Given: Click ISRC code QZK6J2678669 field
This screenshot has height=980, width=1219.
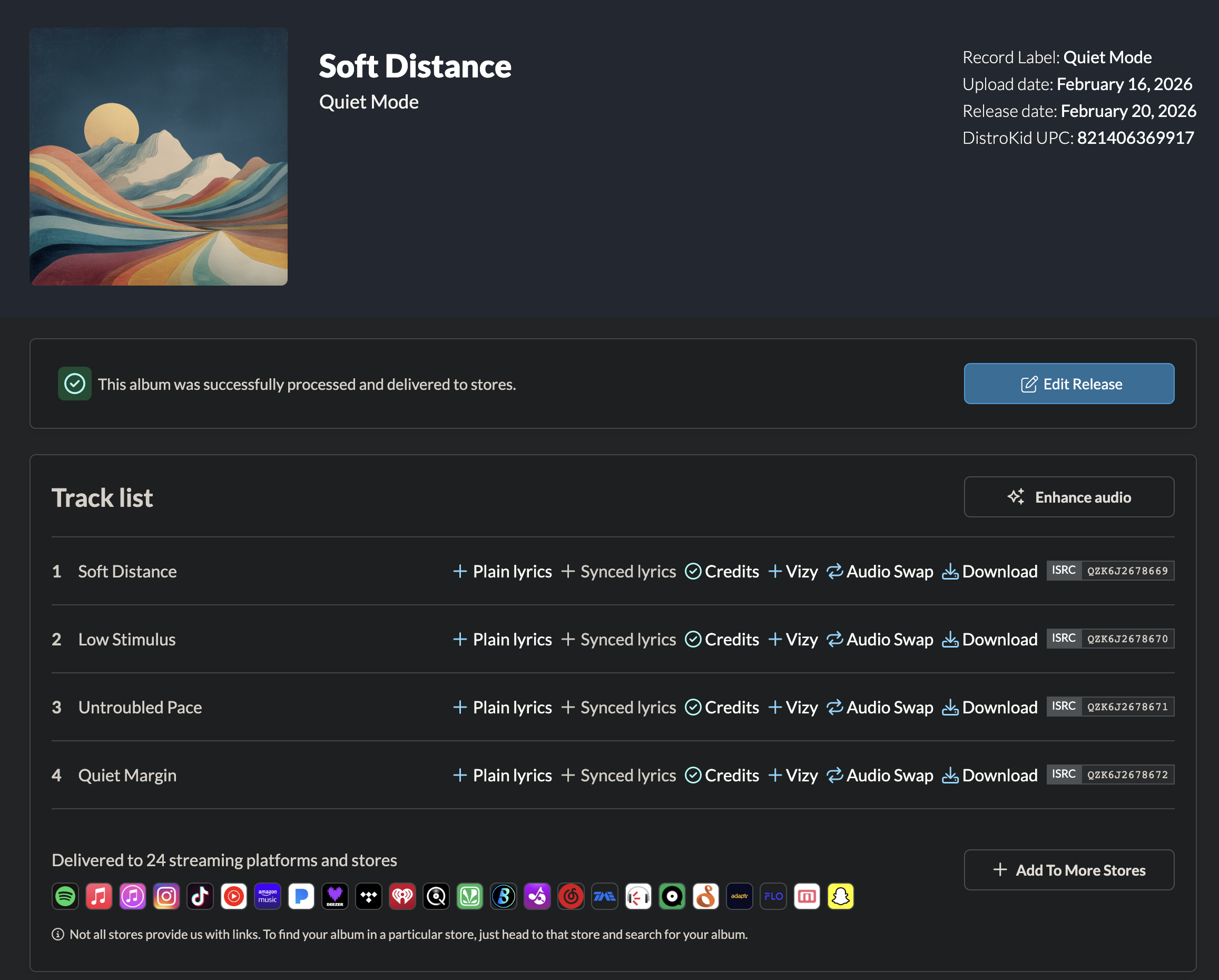Looking at the screenshot, I should 1127,571.
